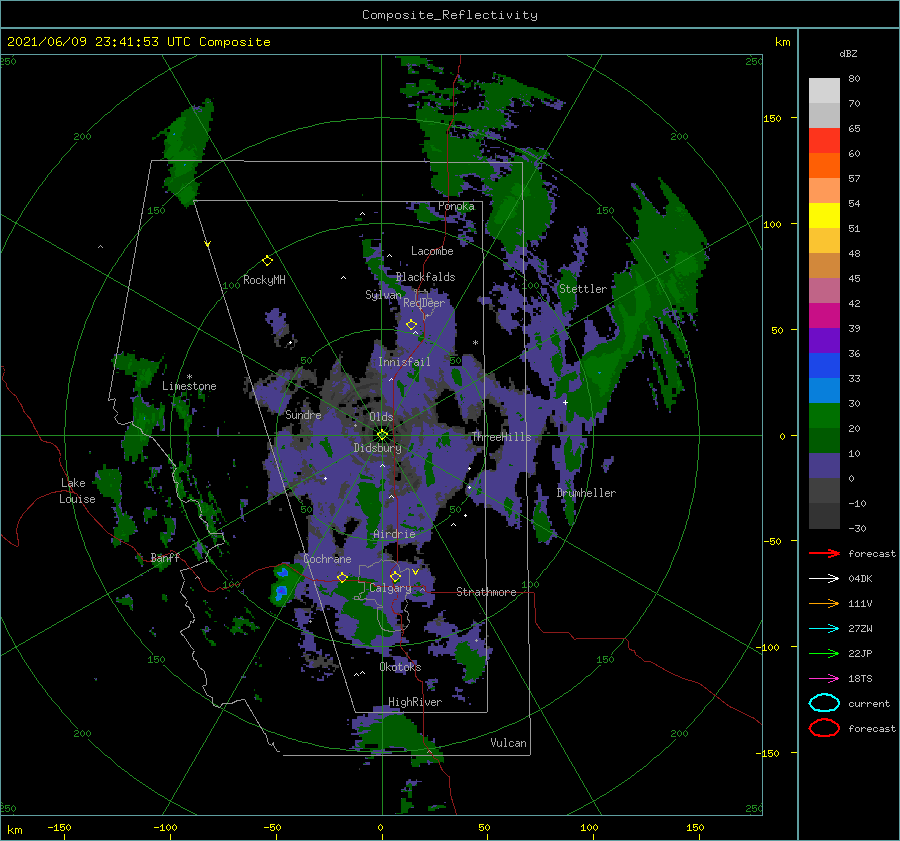
Task: Select the slate purple 10-0 dBZ swatch
Action: pos(824,465)
